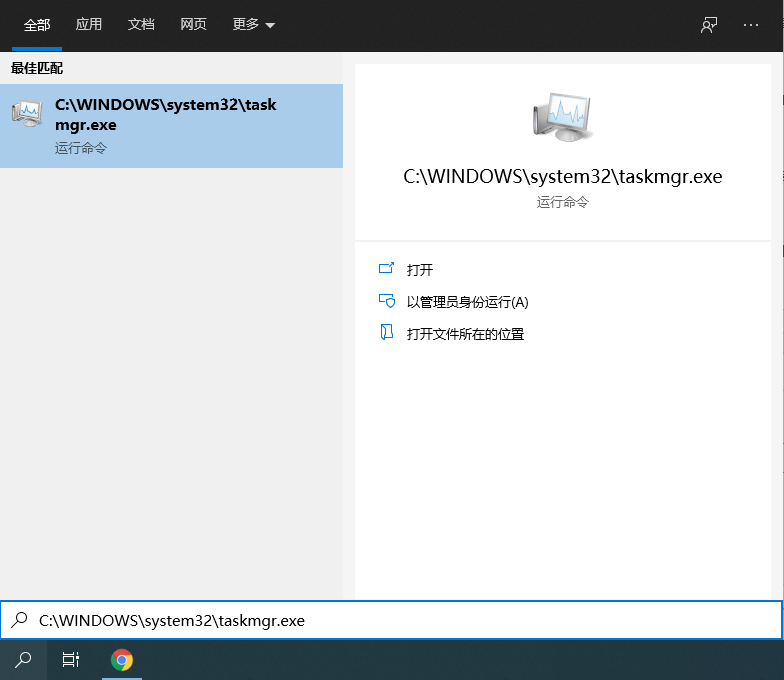Click the open arrow icon beside 打开

click(386, 268)
